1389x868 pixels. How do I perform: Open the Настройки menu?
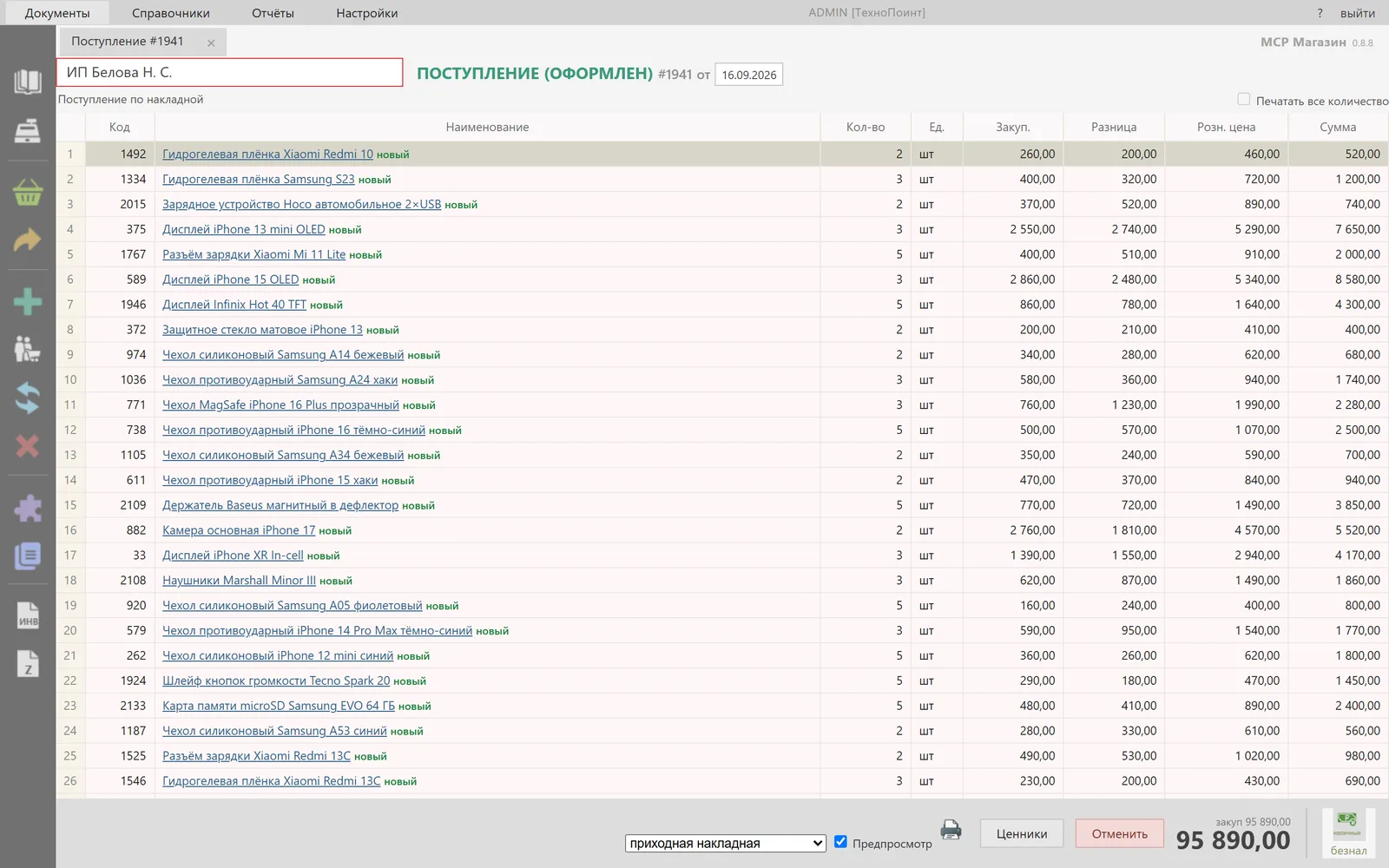click(x=367, y=13)
